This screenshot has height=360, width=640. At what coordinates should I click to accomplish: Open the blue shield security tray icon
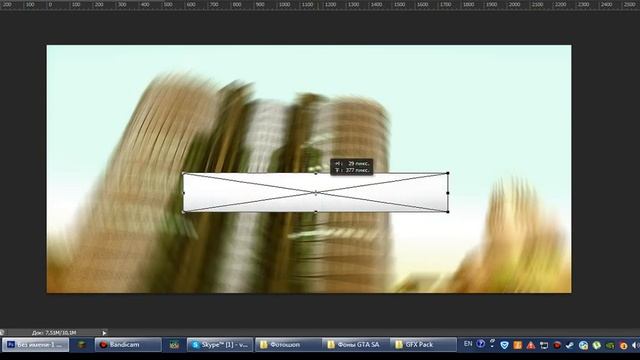tap(504, 345)
